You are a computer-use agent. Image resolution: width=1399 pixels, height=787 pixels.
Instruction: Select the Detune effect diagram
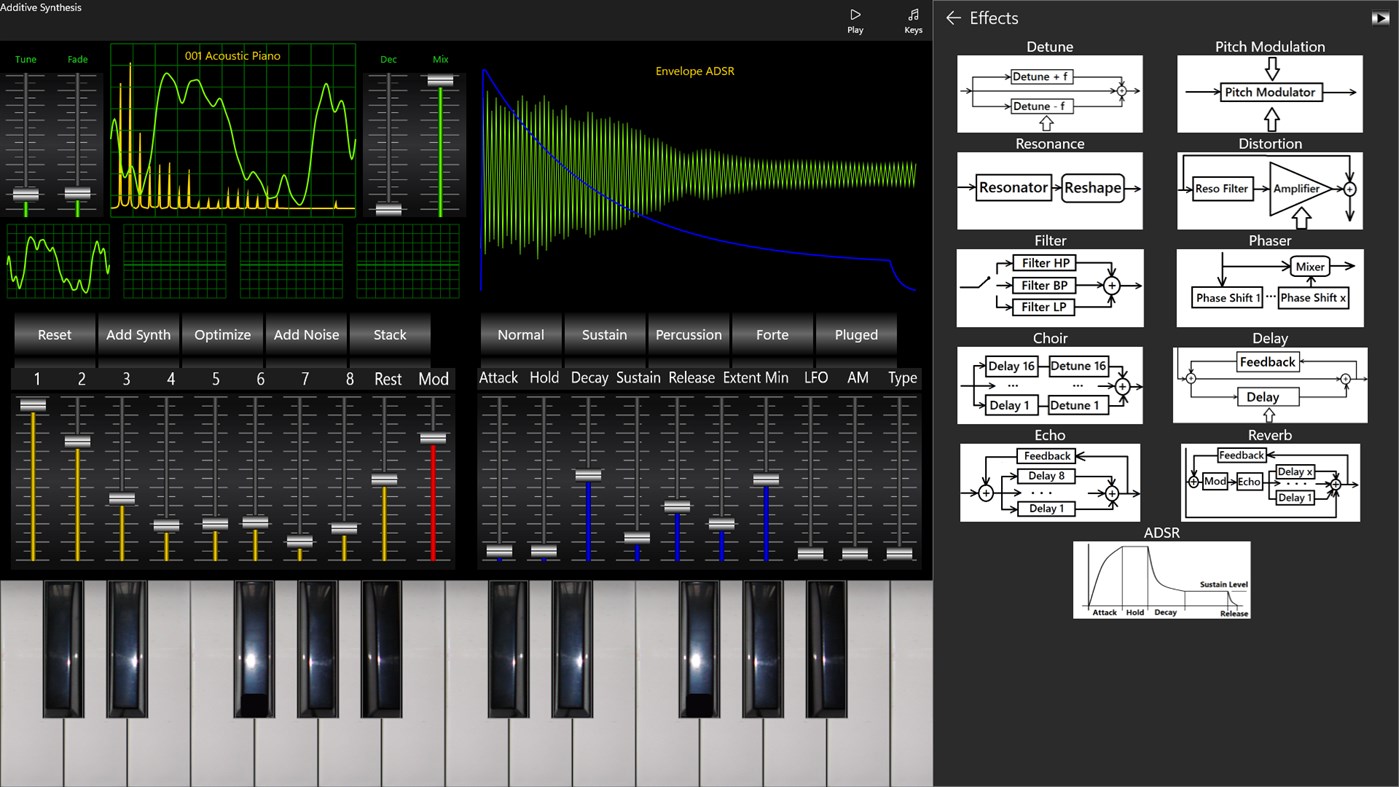(x=1049, y=94)
